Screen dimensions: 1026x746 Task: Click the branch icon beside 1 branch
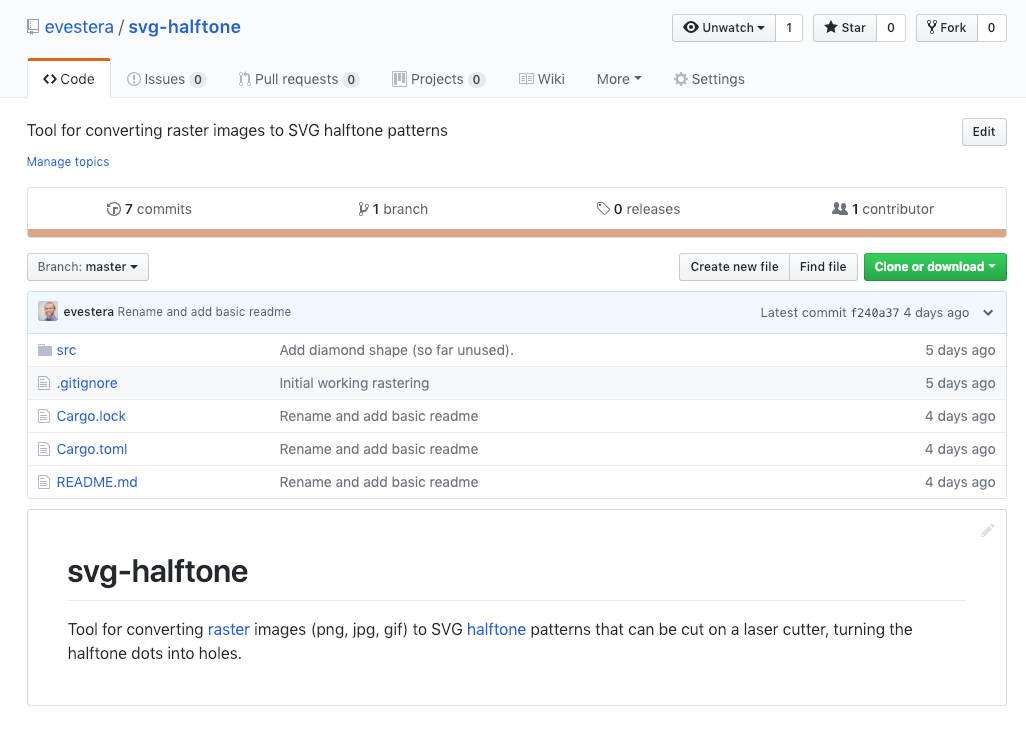coord(363,209)
